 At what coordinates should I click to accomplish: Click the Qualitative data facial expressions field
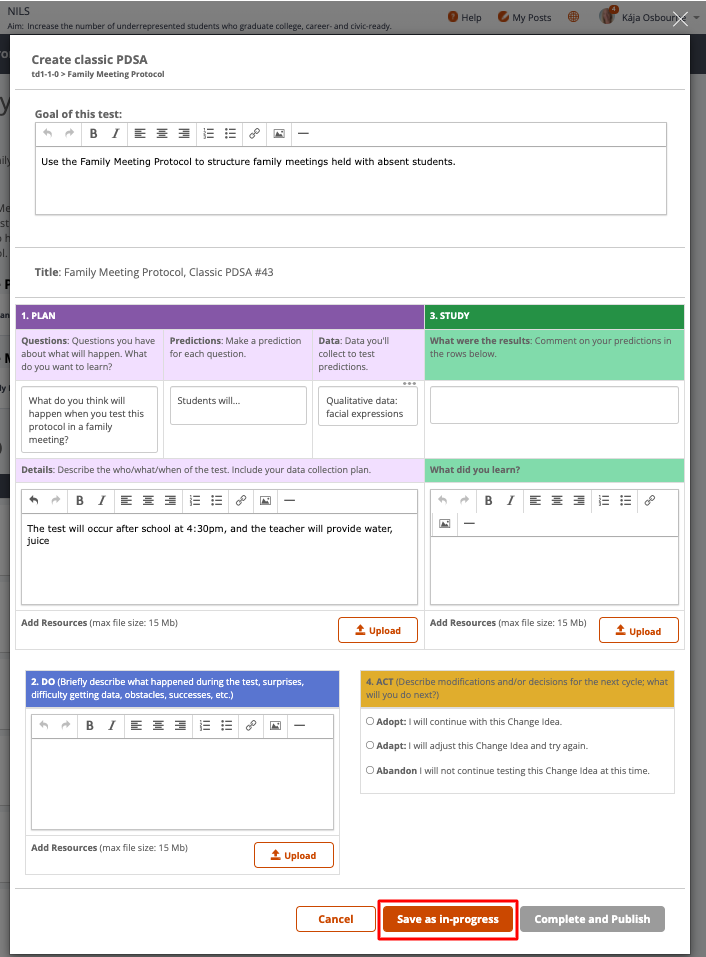pos(368,406)
